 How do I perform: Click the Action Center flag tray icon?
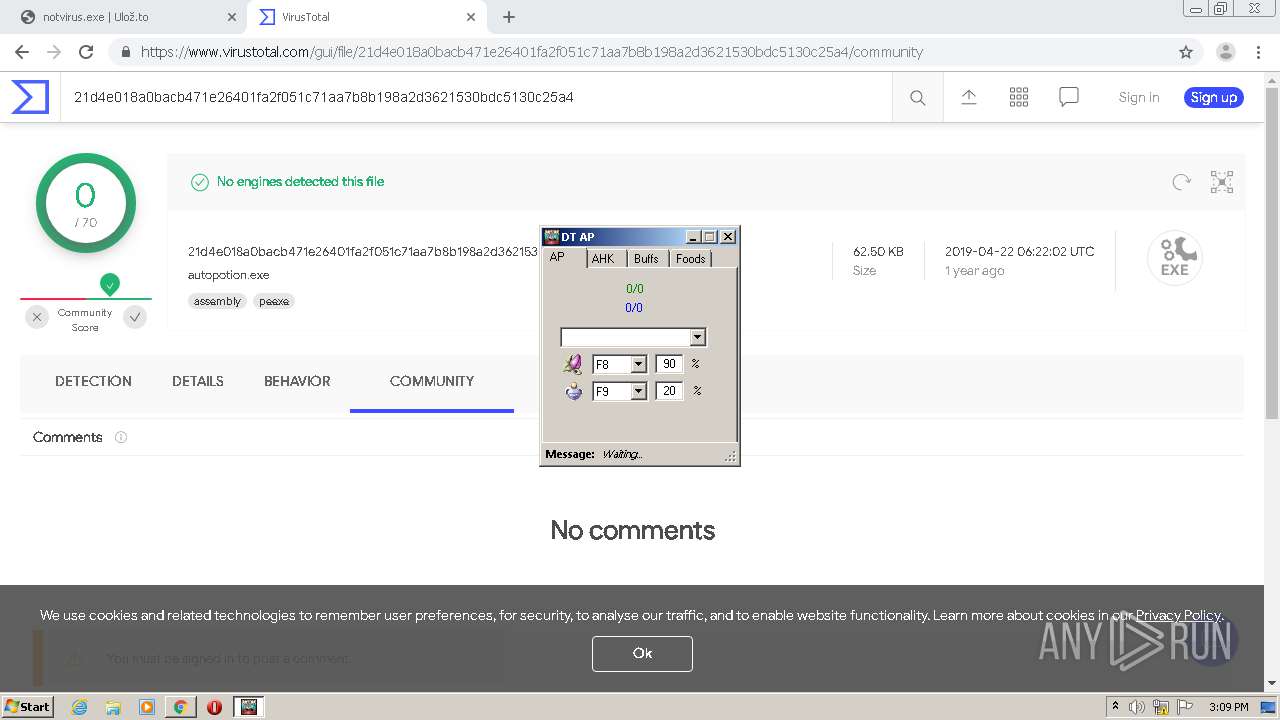coord(1185,707)
